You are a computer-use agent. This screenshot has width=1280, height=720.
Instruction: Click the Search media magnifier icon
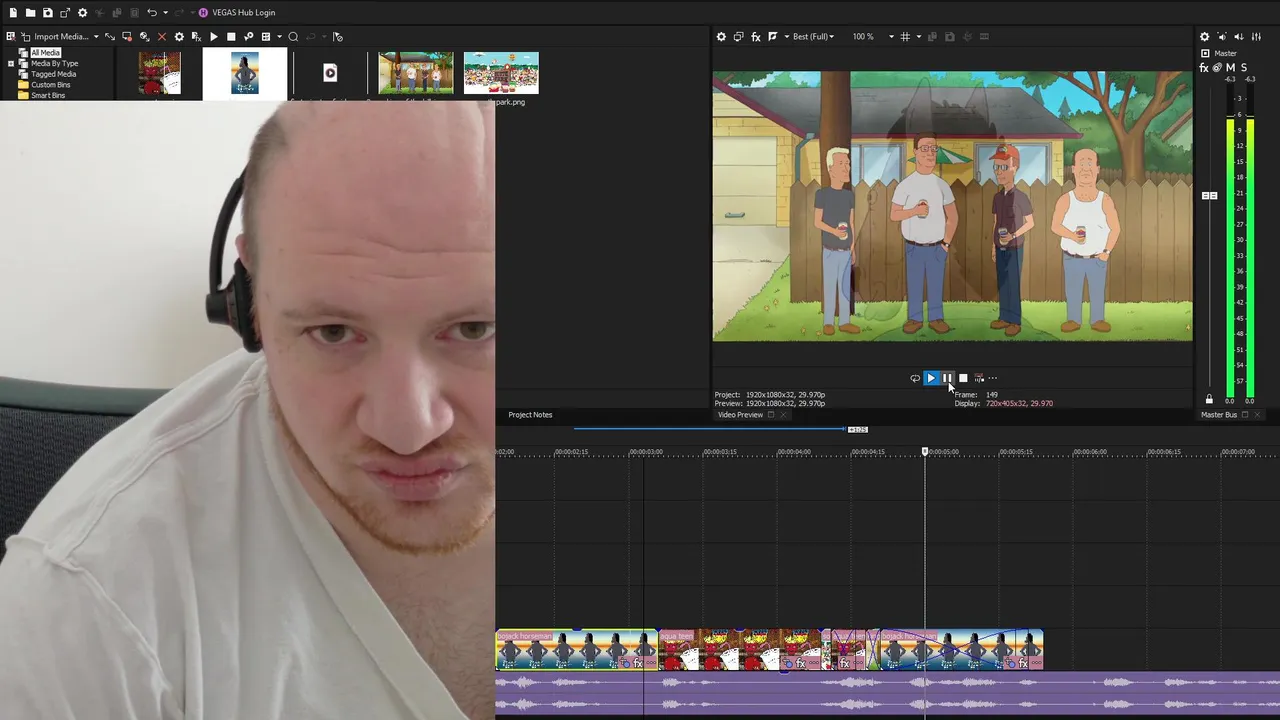[x=293, y=37]
